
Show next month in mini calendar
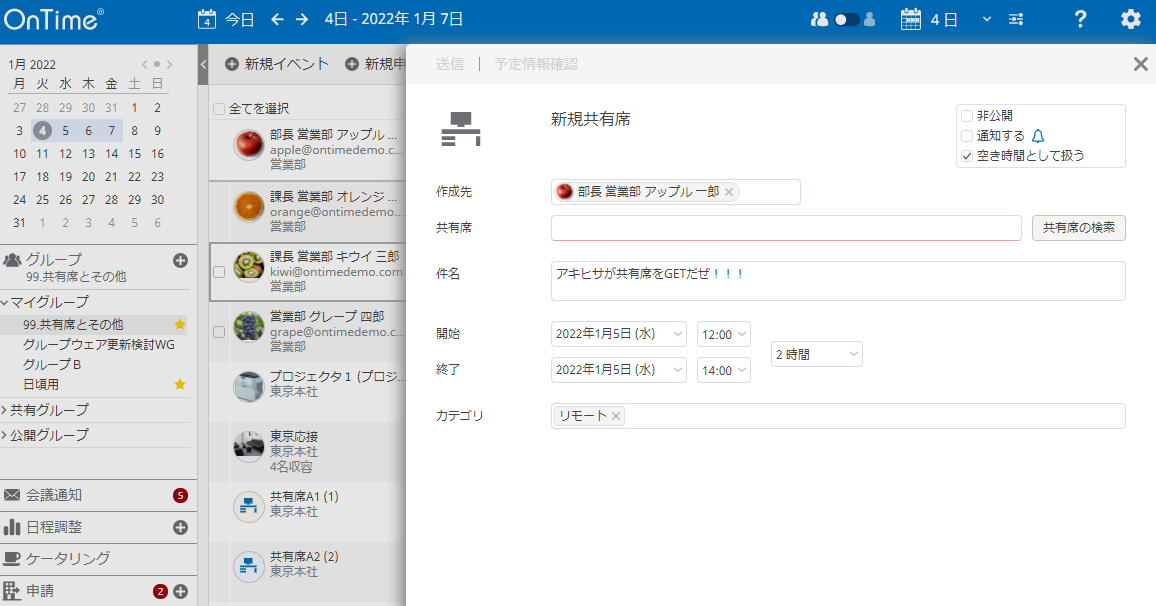(x=170, y=64)
